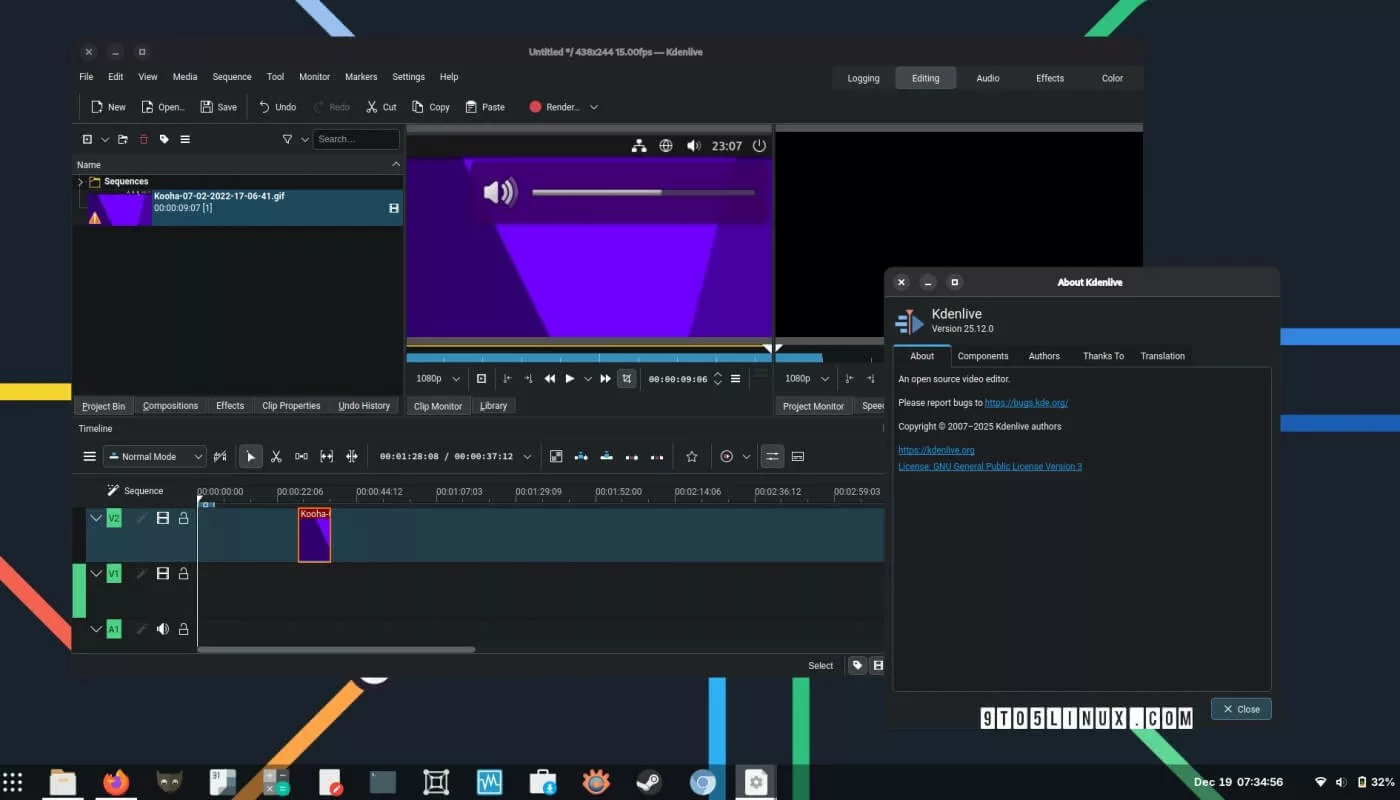Open the Monitor menu
Image resolution: width=1400 pixels, height=800 pixels.
click(x=314, y=77)
